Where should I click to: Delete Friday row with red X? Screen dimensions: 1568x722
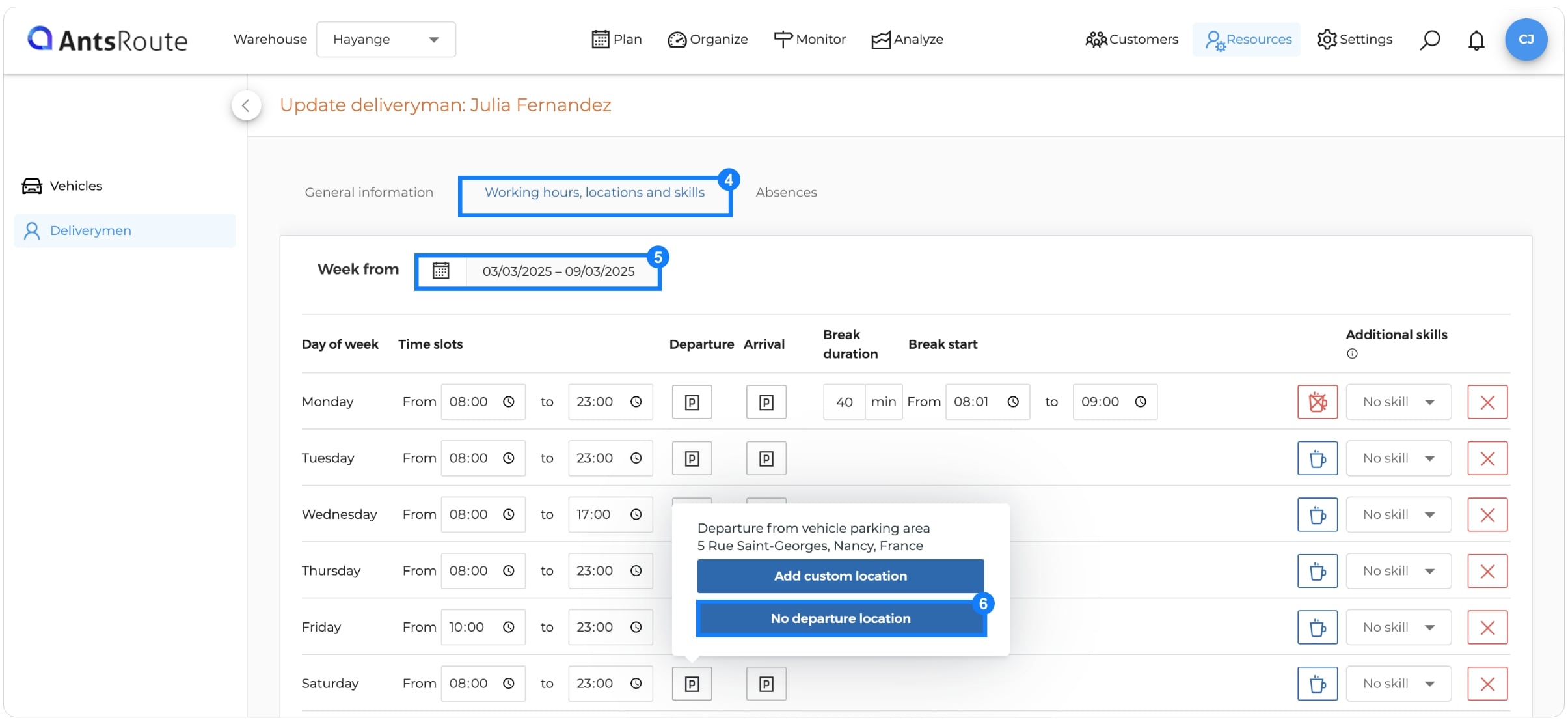1487,628
